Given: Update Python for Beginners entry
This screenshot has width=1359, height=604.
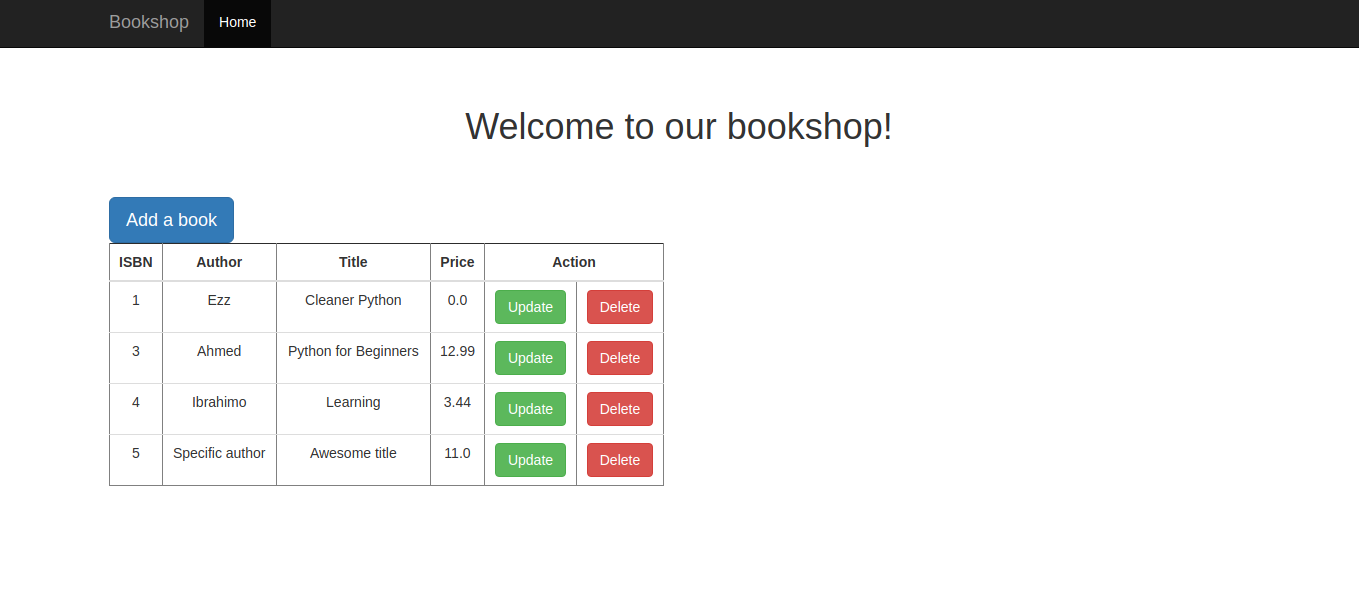Looking at the screenshot, I should click(530, 357).
